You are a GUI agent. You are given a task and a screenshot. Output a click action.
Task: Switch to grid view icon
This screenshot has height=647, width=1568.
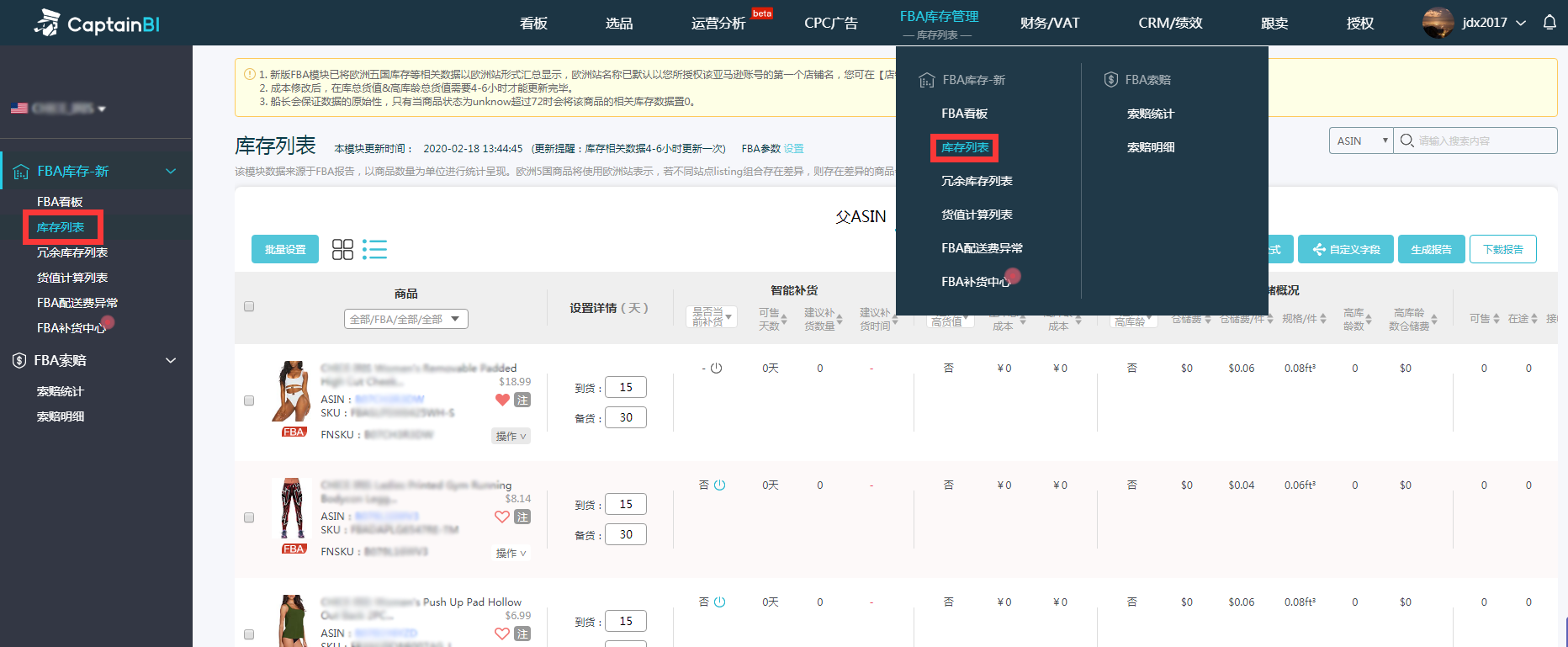(342, 249)
